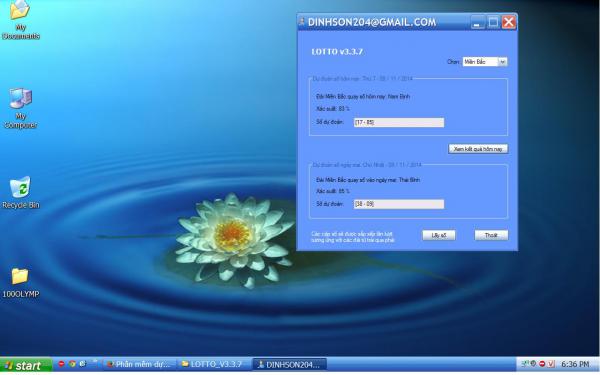Select the Recycle Bin icon
This screenshot has width=600, height=375.
(21, 192)
